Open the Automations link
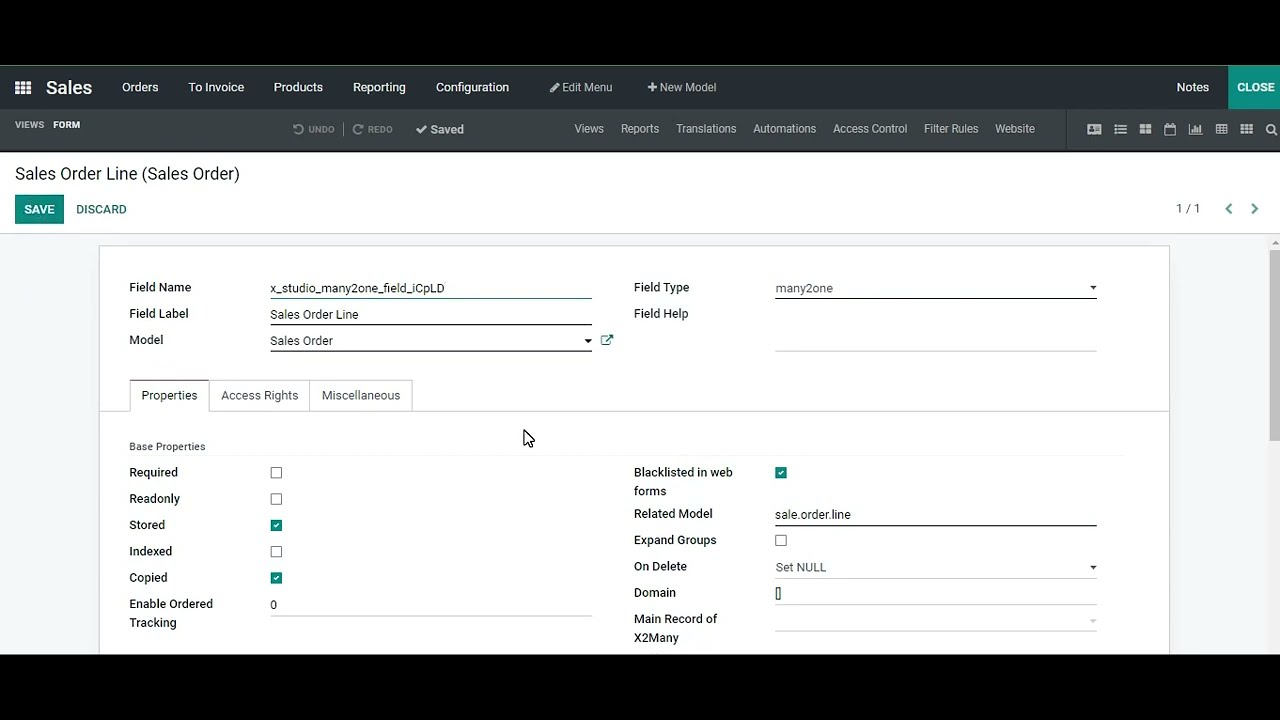 pos(784,129)
